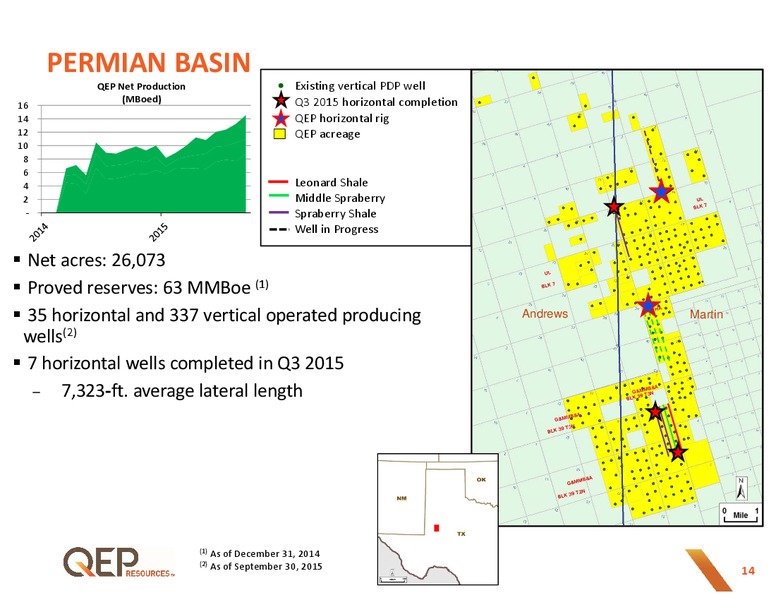Click the '35 horizontal and 337 vertical' bullet
This screenshot has height=600, width=776.
pyautogui.click(x=222, y=325)
